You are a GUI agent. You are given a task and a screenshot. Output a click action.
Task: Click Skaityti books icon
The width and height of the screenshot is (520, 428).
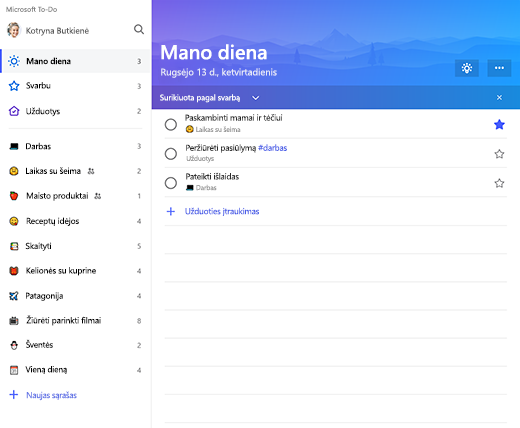[14, 246]
